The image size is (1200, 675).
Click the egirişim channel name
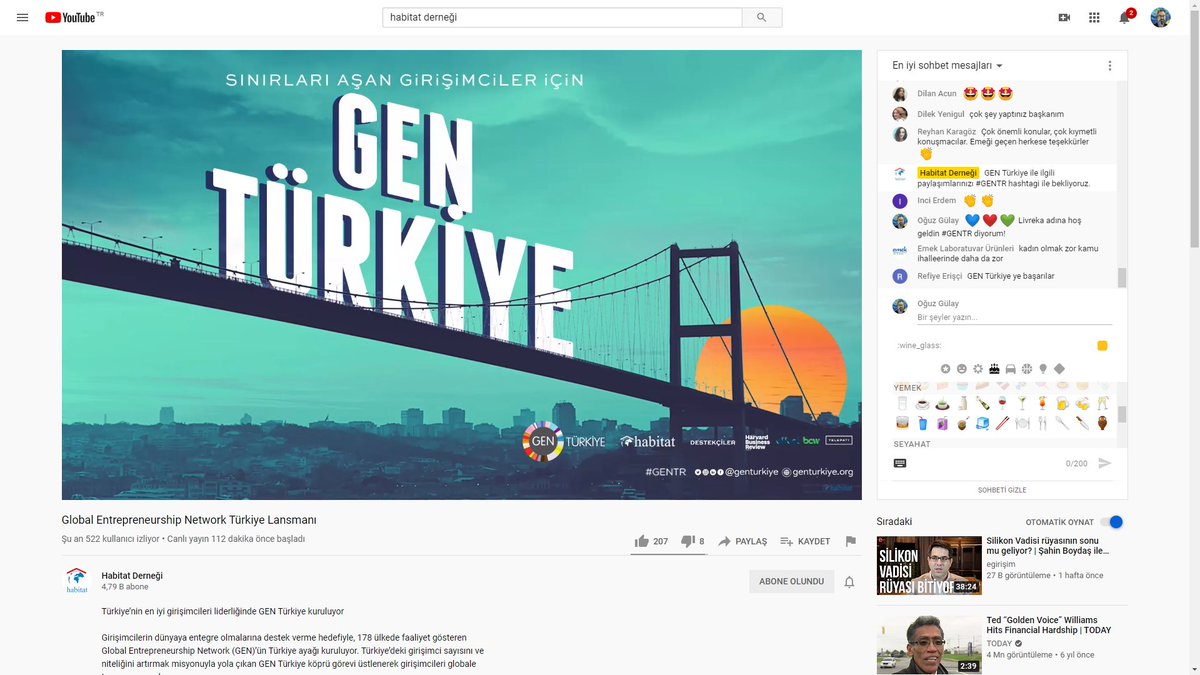1001,564
